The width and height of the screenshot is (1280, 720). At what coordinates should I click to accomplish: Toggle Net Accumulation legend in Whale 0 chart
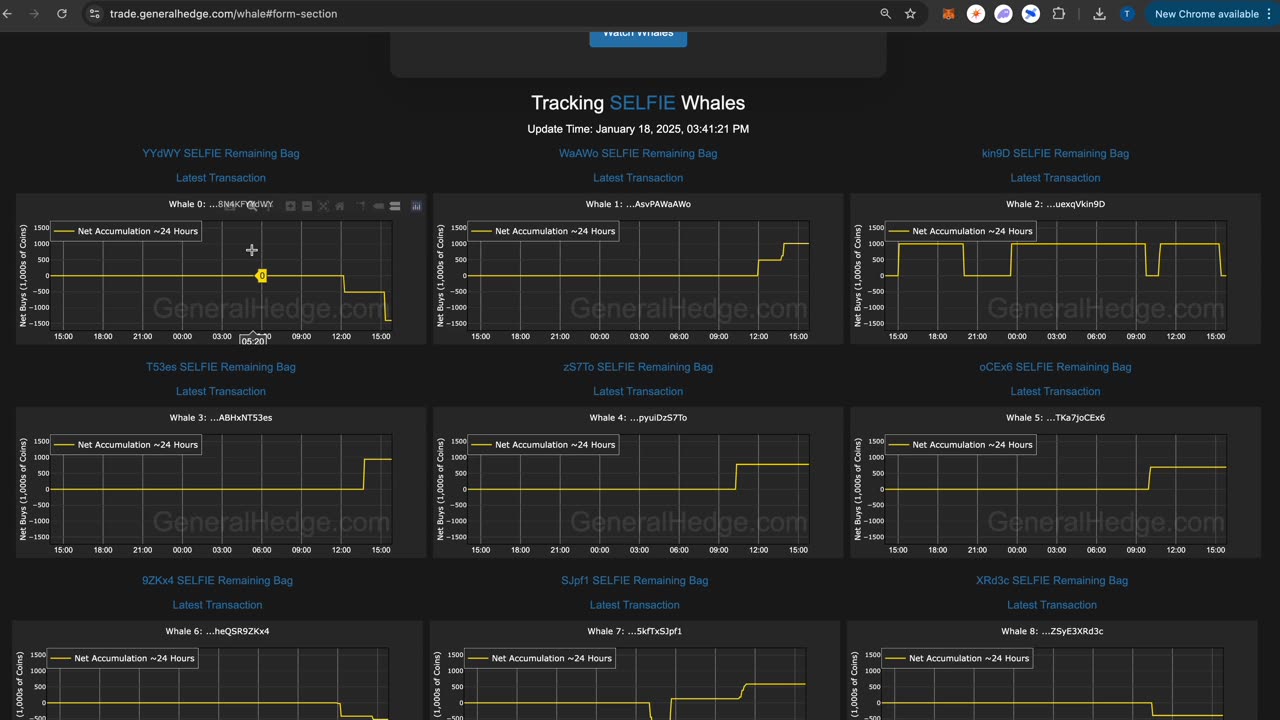tap(126, 231)
